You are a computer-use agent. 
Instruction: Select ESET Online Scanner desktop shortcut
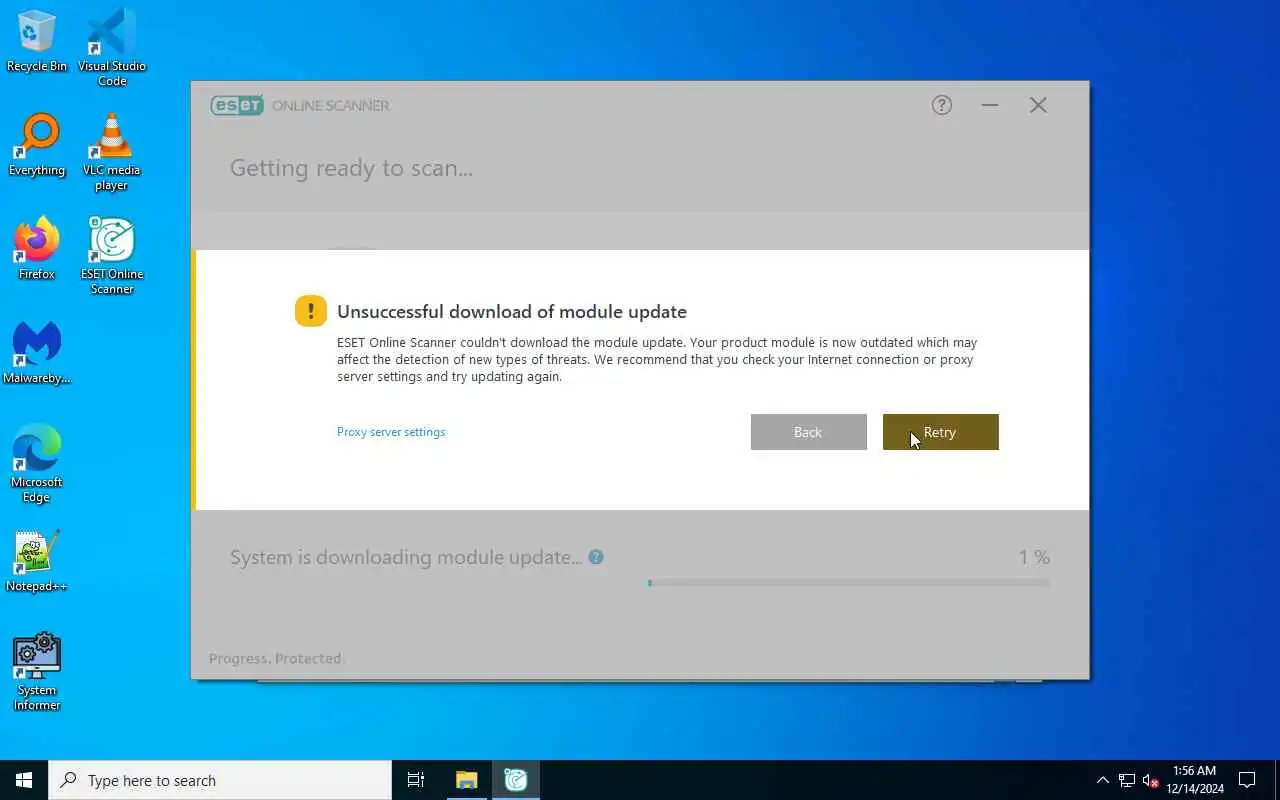tap(112, 255)
